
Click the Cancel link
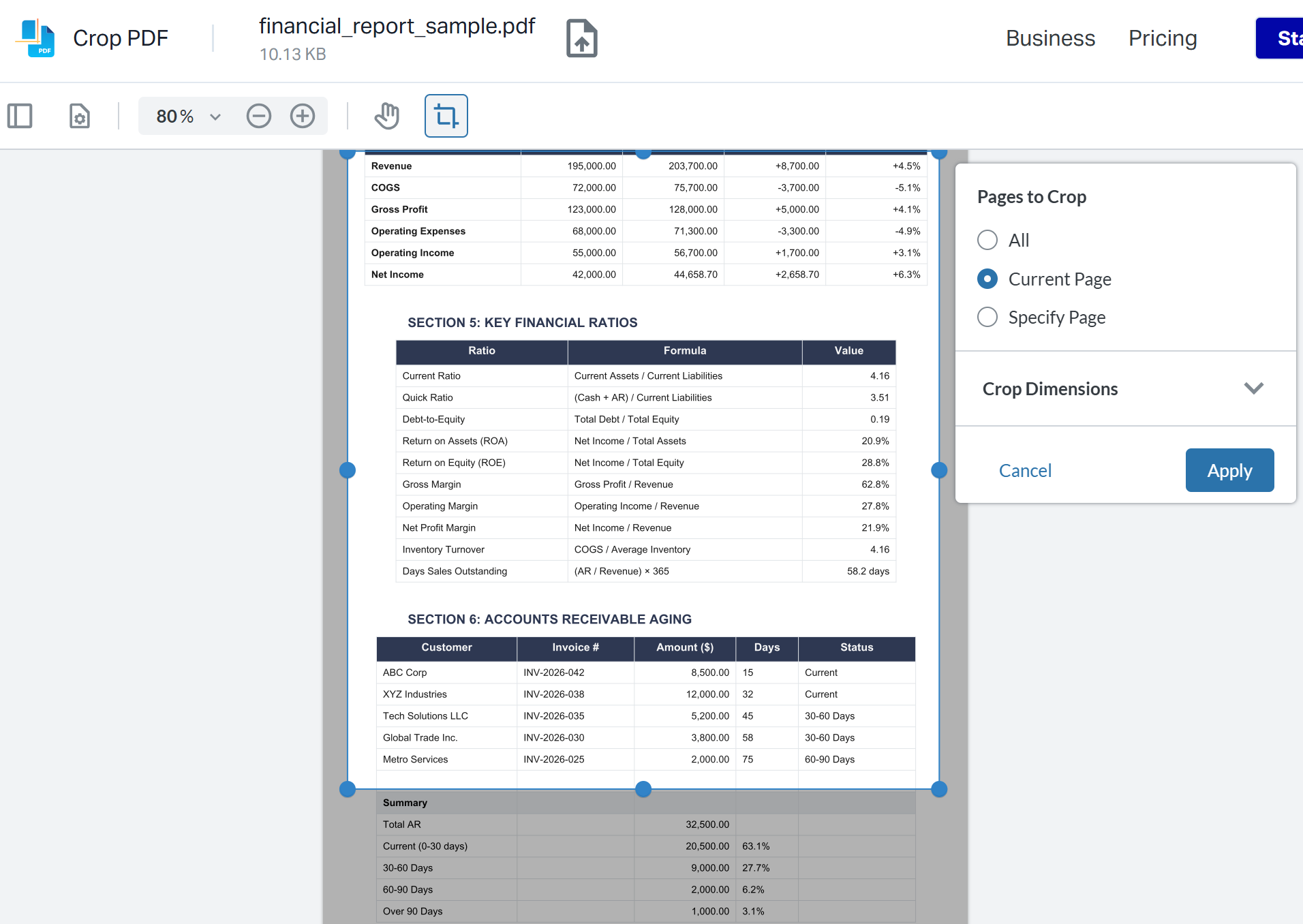1025,471
